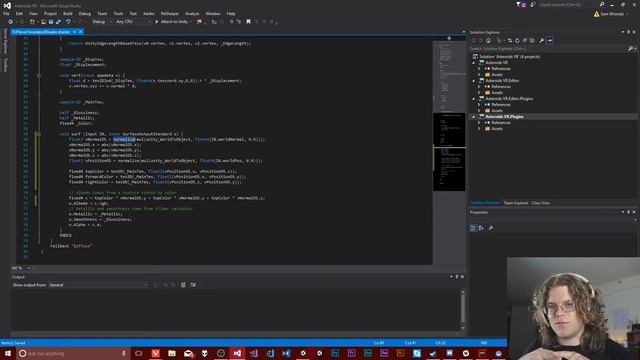
Task: Toggle pin on the shader file tab
Action: tap(74, 32)
